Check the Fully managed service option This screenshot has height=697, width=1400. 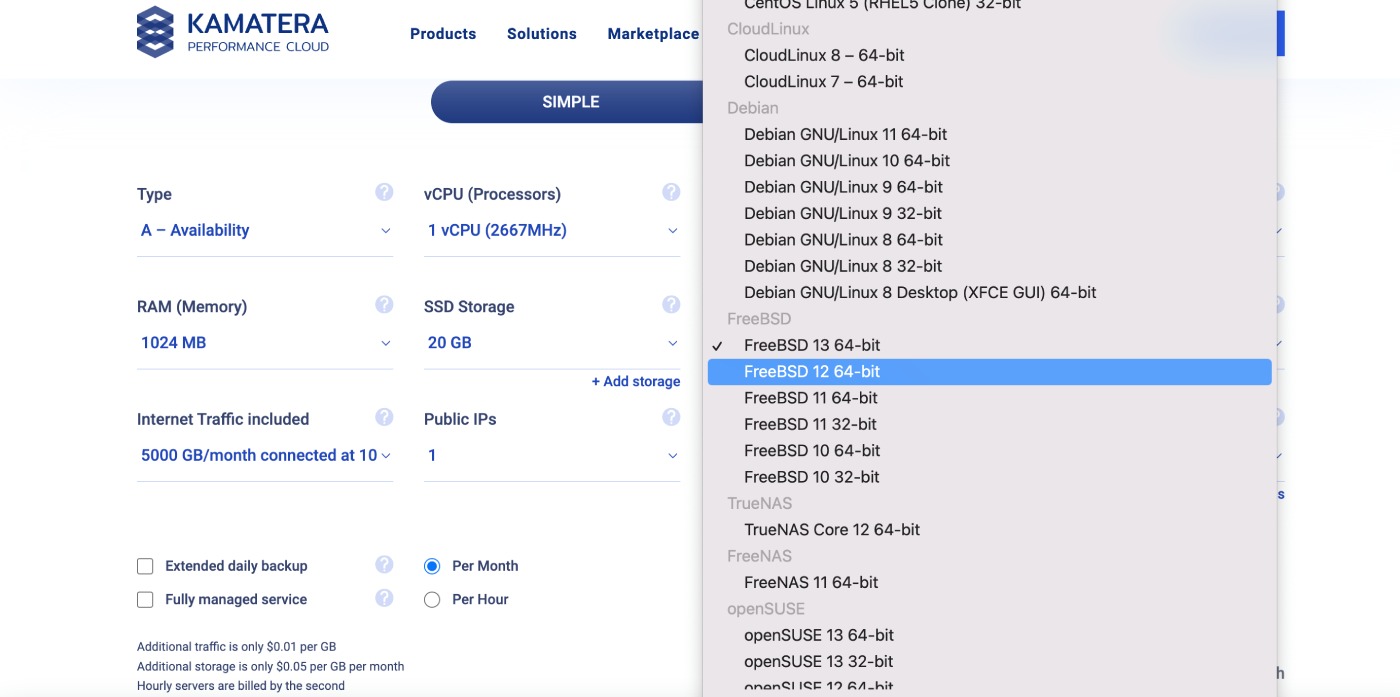(145, 598)
